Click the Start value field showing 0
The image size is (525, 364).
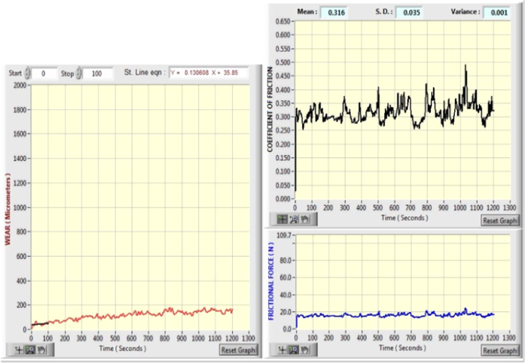click(44, 73)
